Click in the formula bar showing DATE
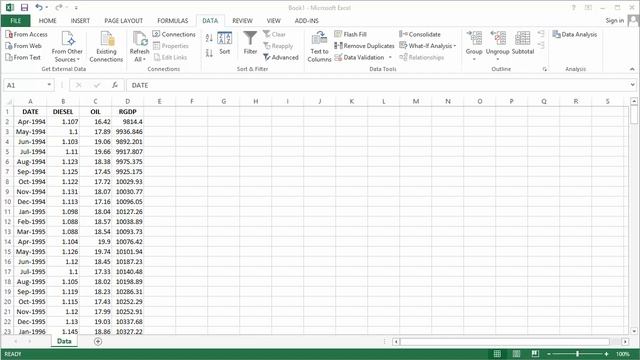Image resolution: width=640 pixels, height=360 pixels. click(378, 85)
